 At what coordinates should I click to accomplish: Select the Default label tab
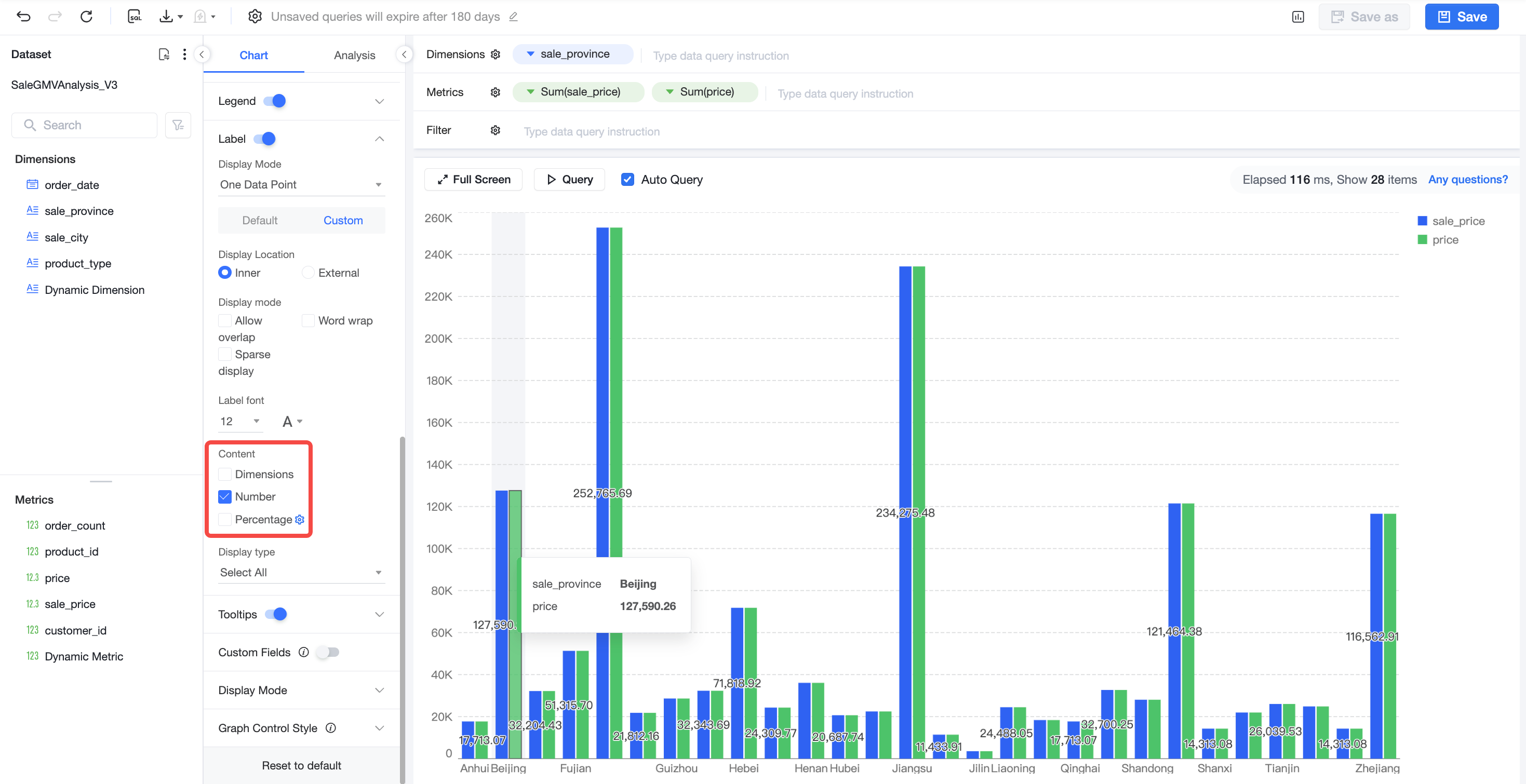[260, 220]
